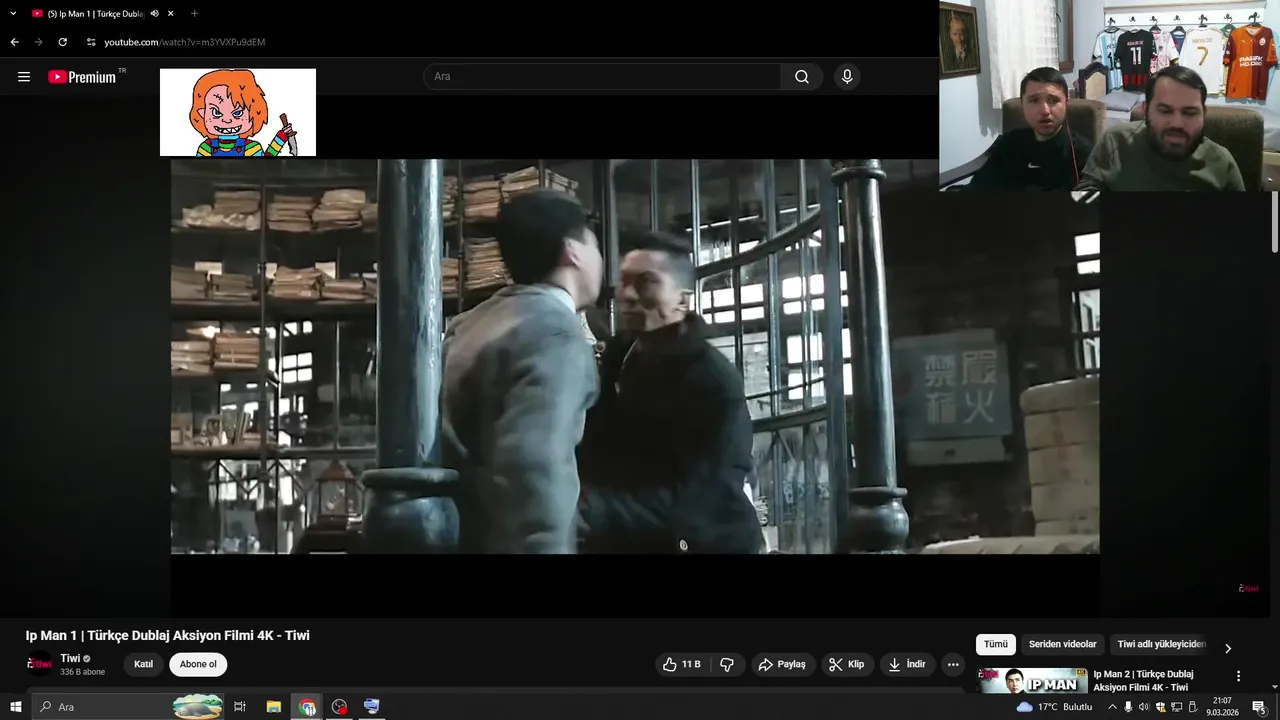The width and height of the screenshot is (1280, 720).
Task: Download video with İndir button
Action: [907, 664]
